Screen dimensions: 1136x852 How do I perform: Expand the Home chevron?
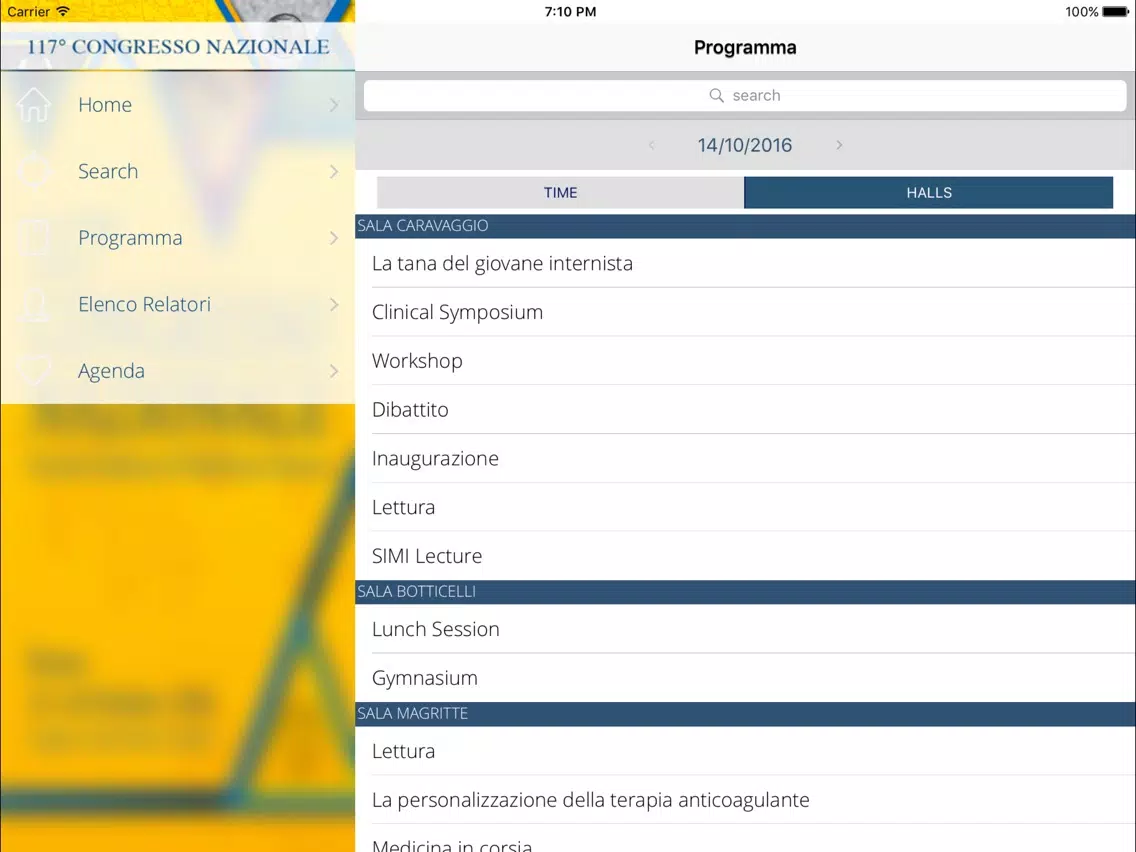[334, 105]
